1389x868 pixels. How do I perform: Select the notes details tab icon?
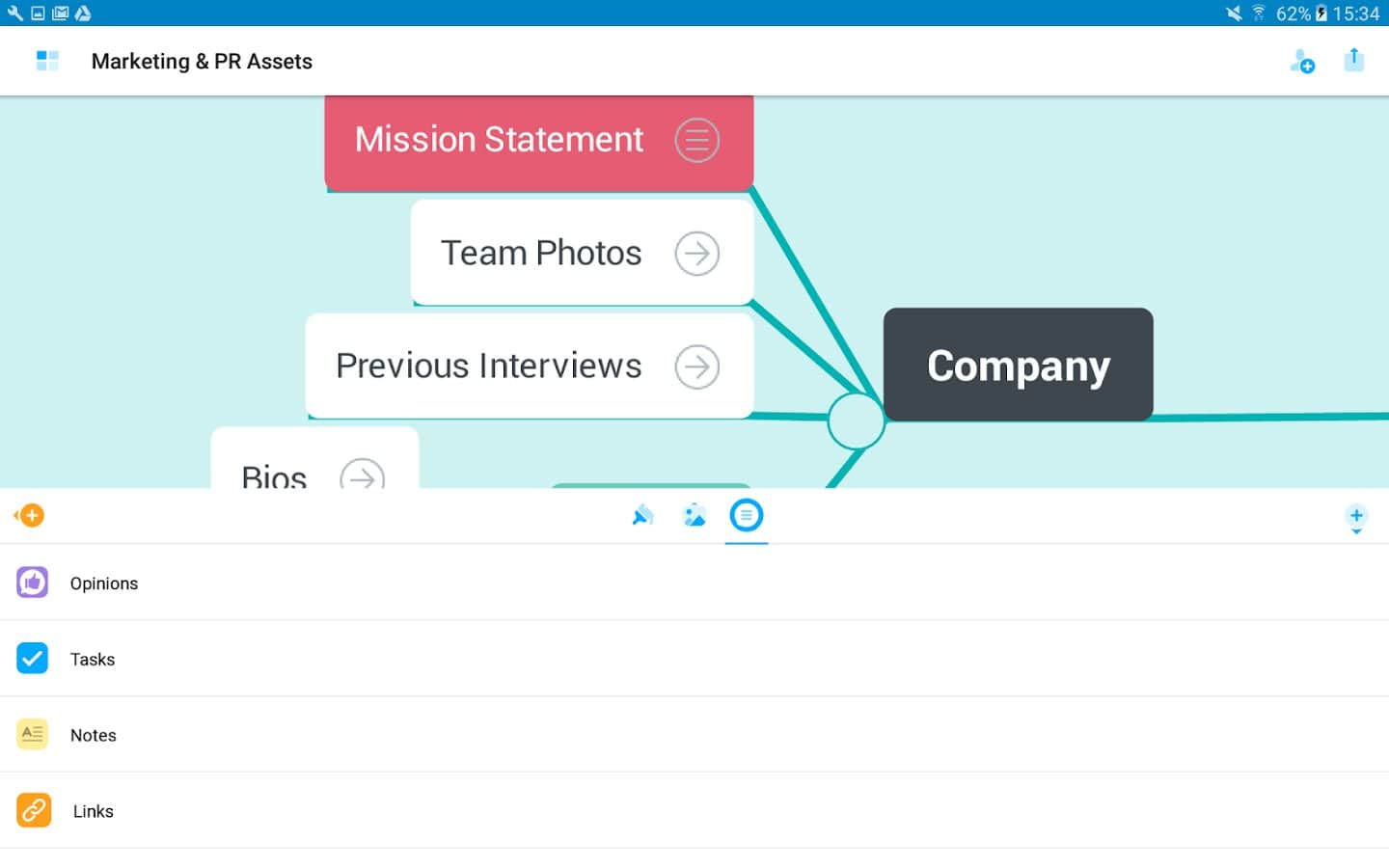tap(746, 516)
